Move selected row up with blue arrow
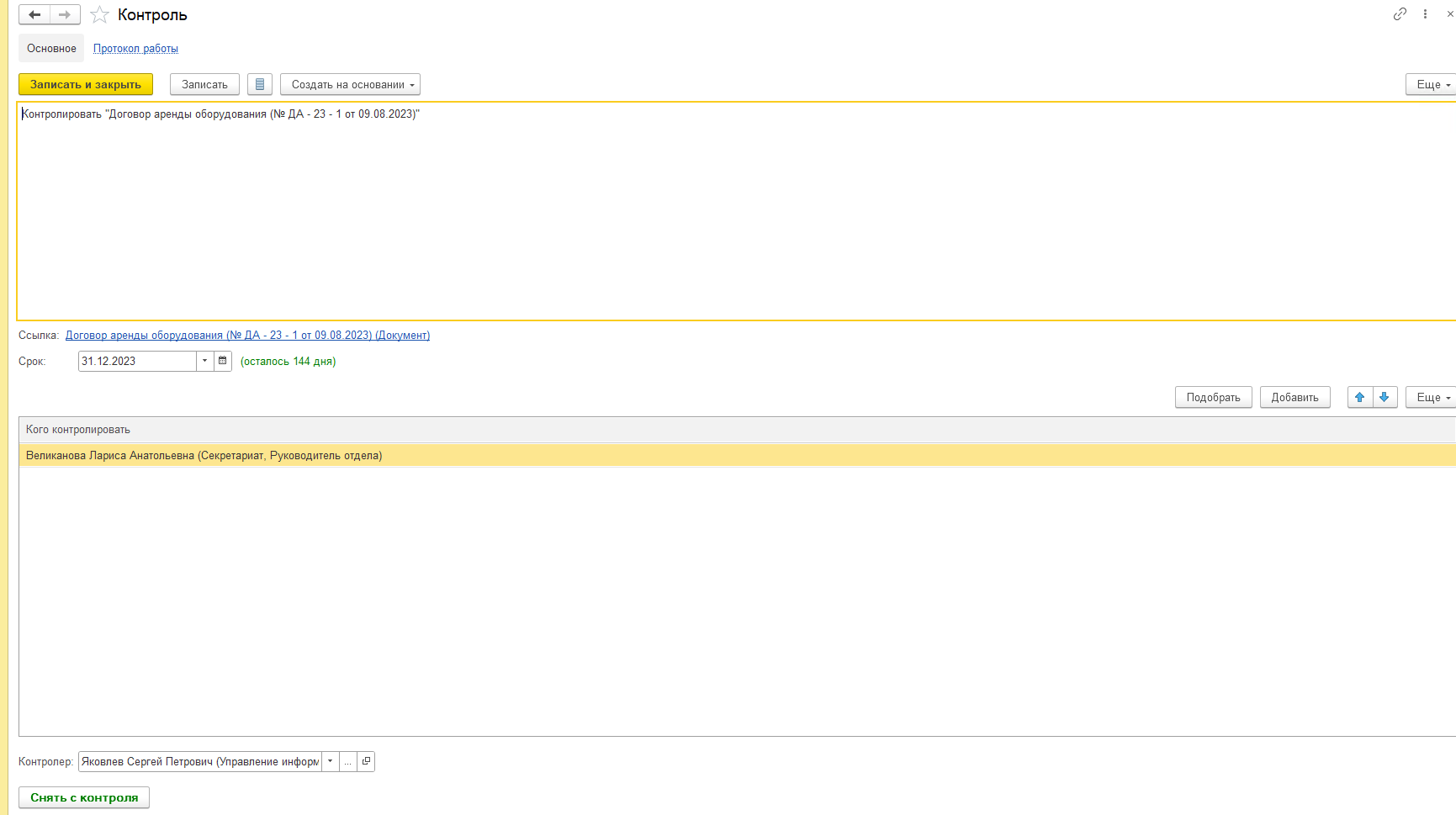Viewport: 1456px width, 815px height. (1360, 398)
